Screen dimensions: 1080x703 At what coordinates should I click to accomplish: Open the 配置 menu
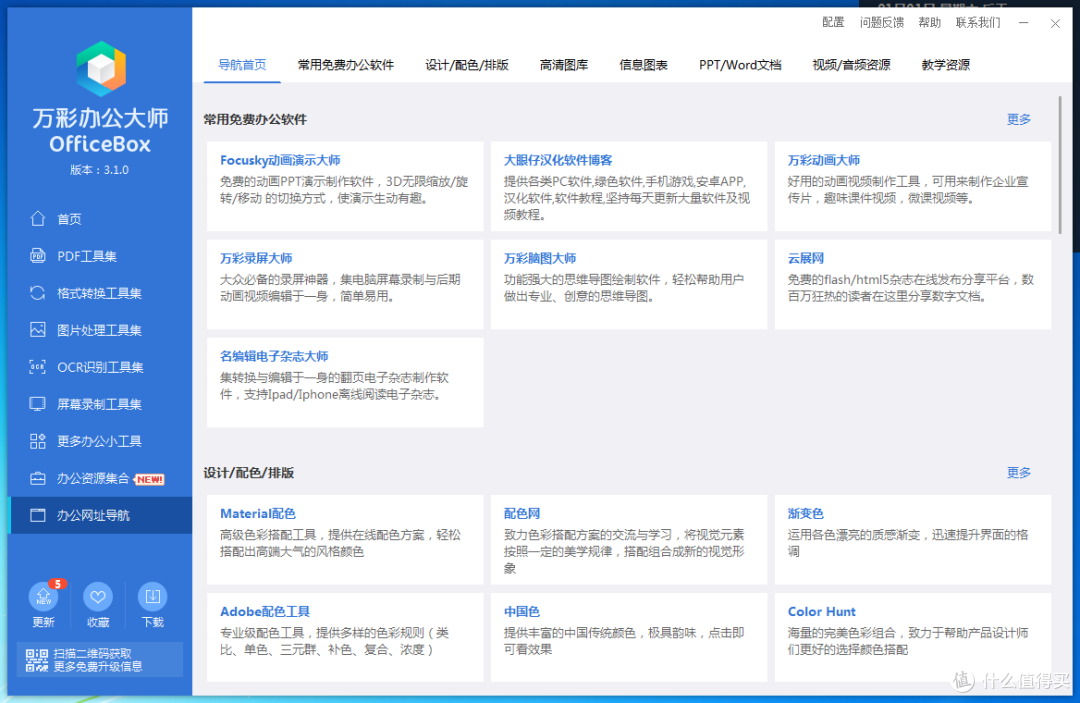[x=832, y=21]
